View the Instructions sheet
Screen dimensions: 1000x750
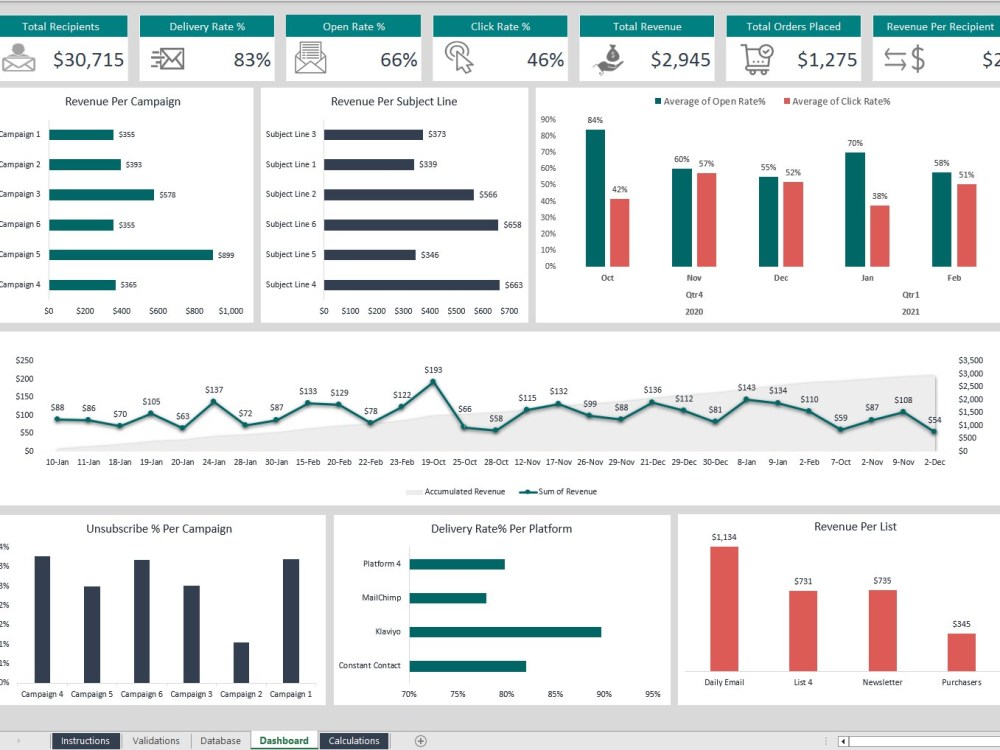85,740
